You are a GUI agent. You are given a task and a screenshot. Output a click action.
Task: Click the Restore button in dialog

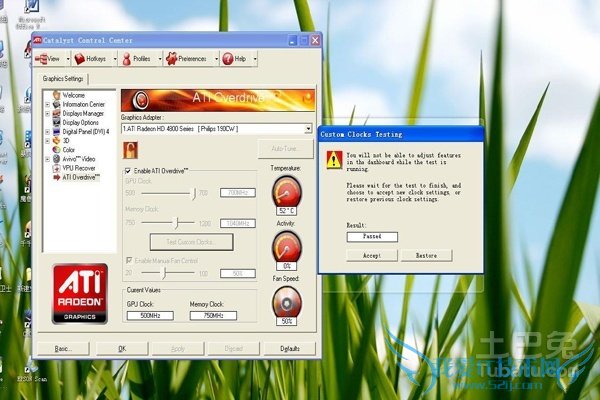(426, 255)
